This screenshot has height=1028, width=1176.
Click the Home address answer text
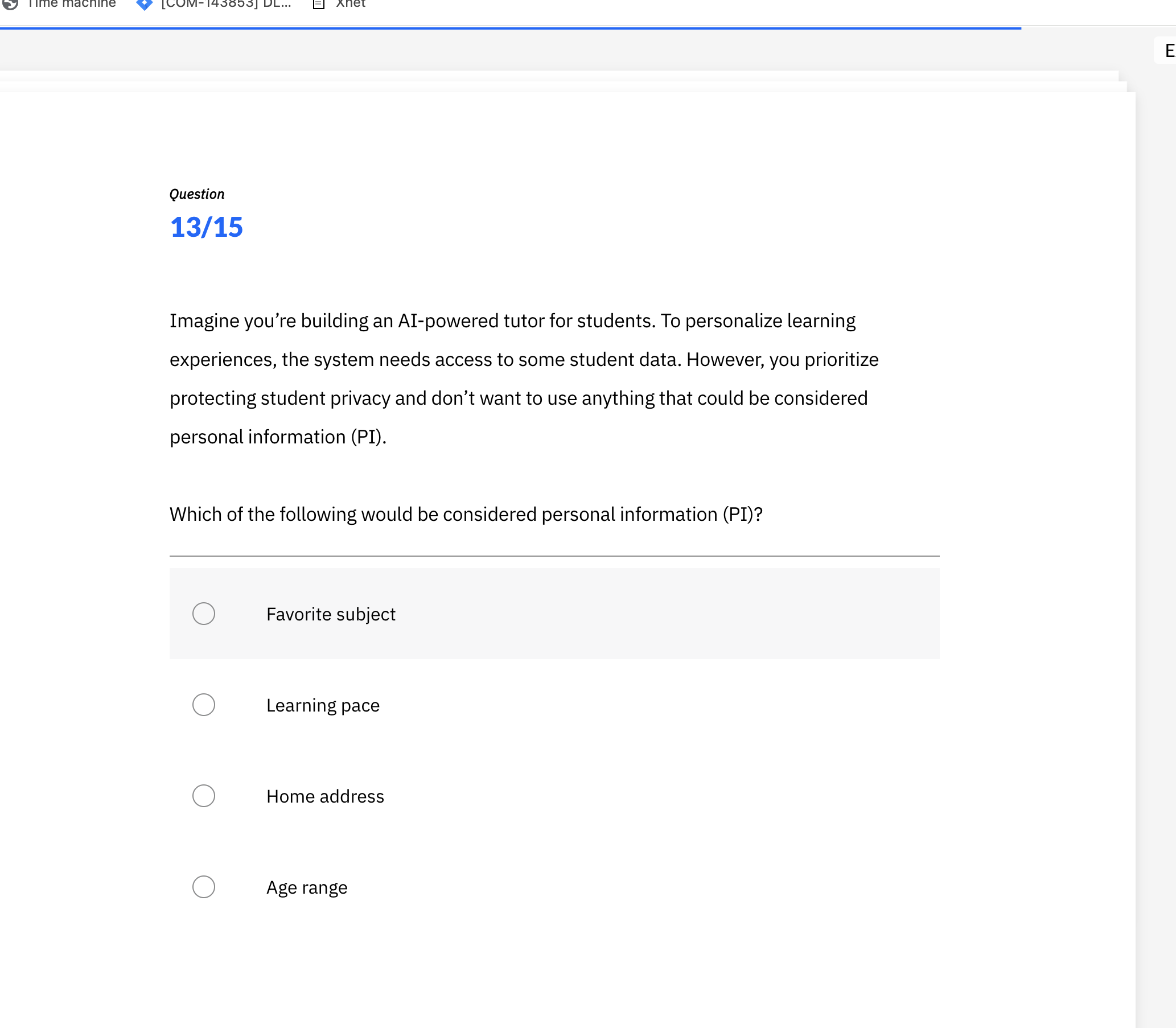pyautogui.click(x=325, y=796)
